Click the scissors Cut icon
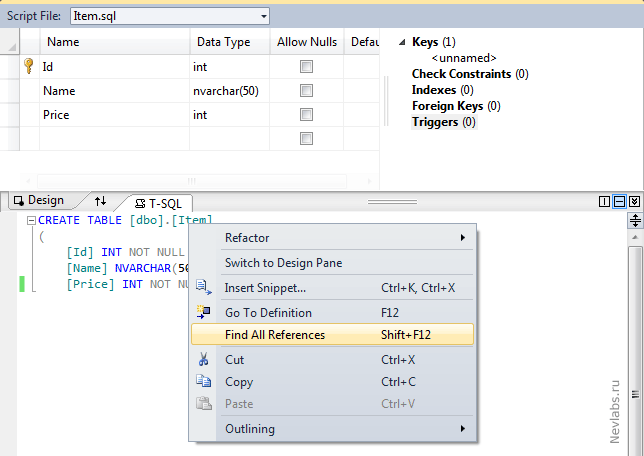This screenshot has height=456, width=644. tap(204, 360)
